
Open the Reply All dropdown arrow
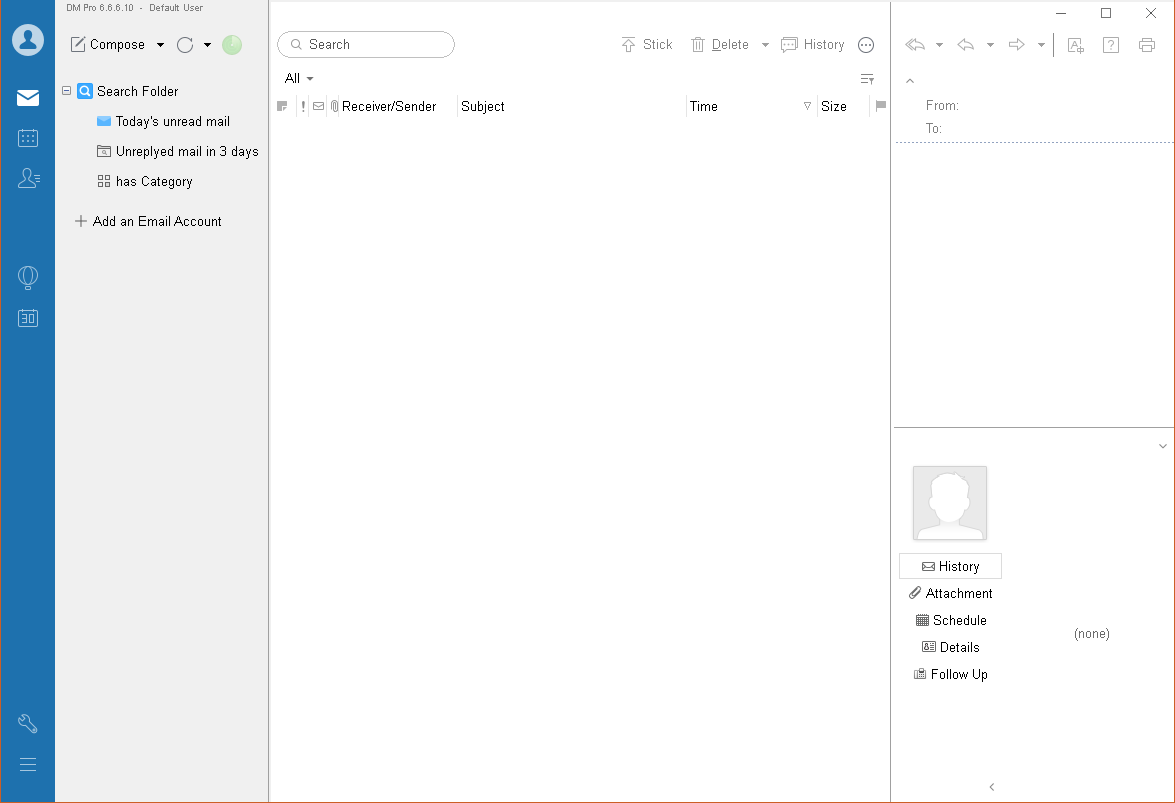click(939, 45)
